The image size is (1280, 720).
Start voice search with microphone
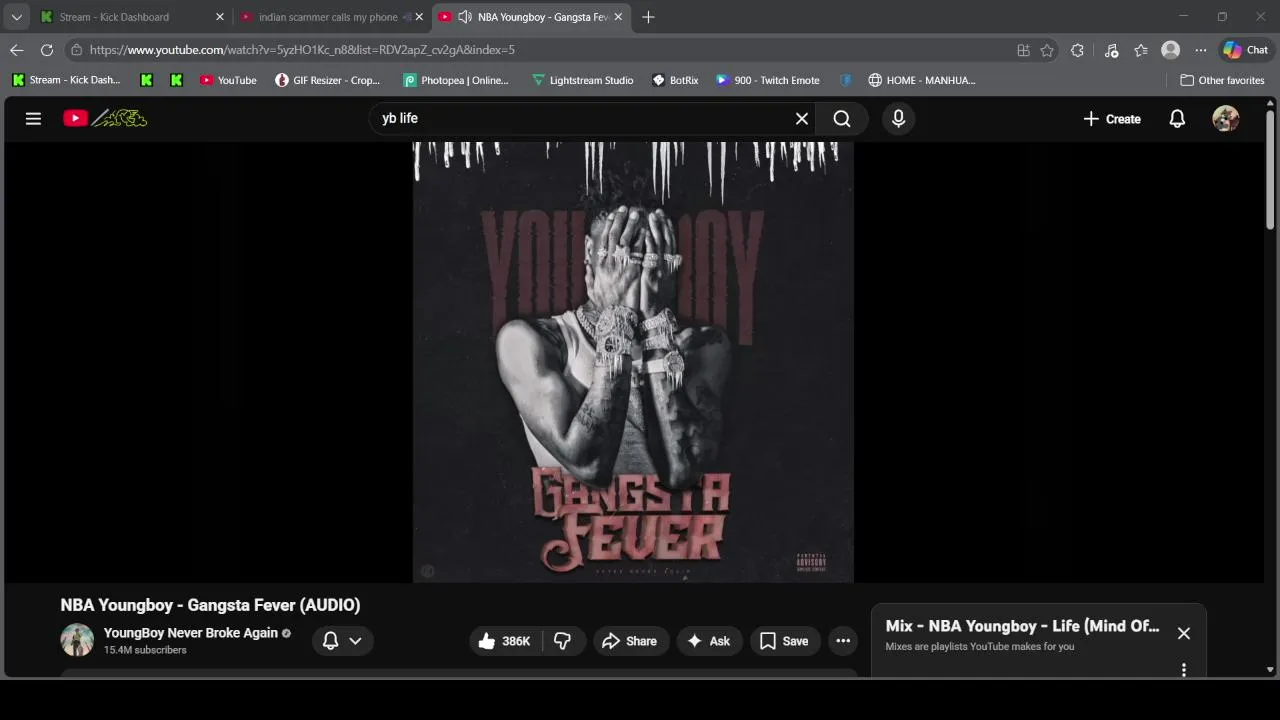coord(898,118)
